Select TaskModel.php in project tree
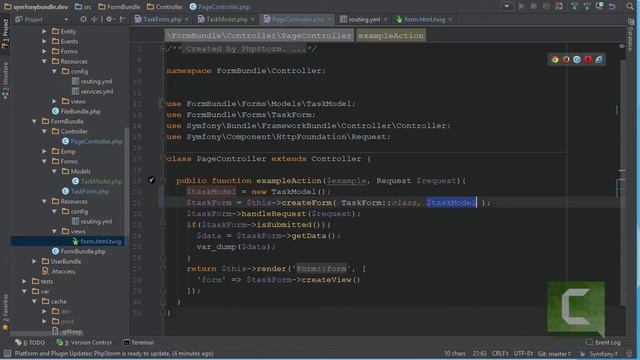 point(101,181)
